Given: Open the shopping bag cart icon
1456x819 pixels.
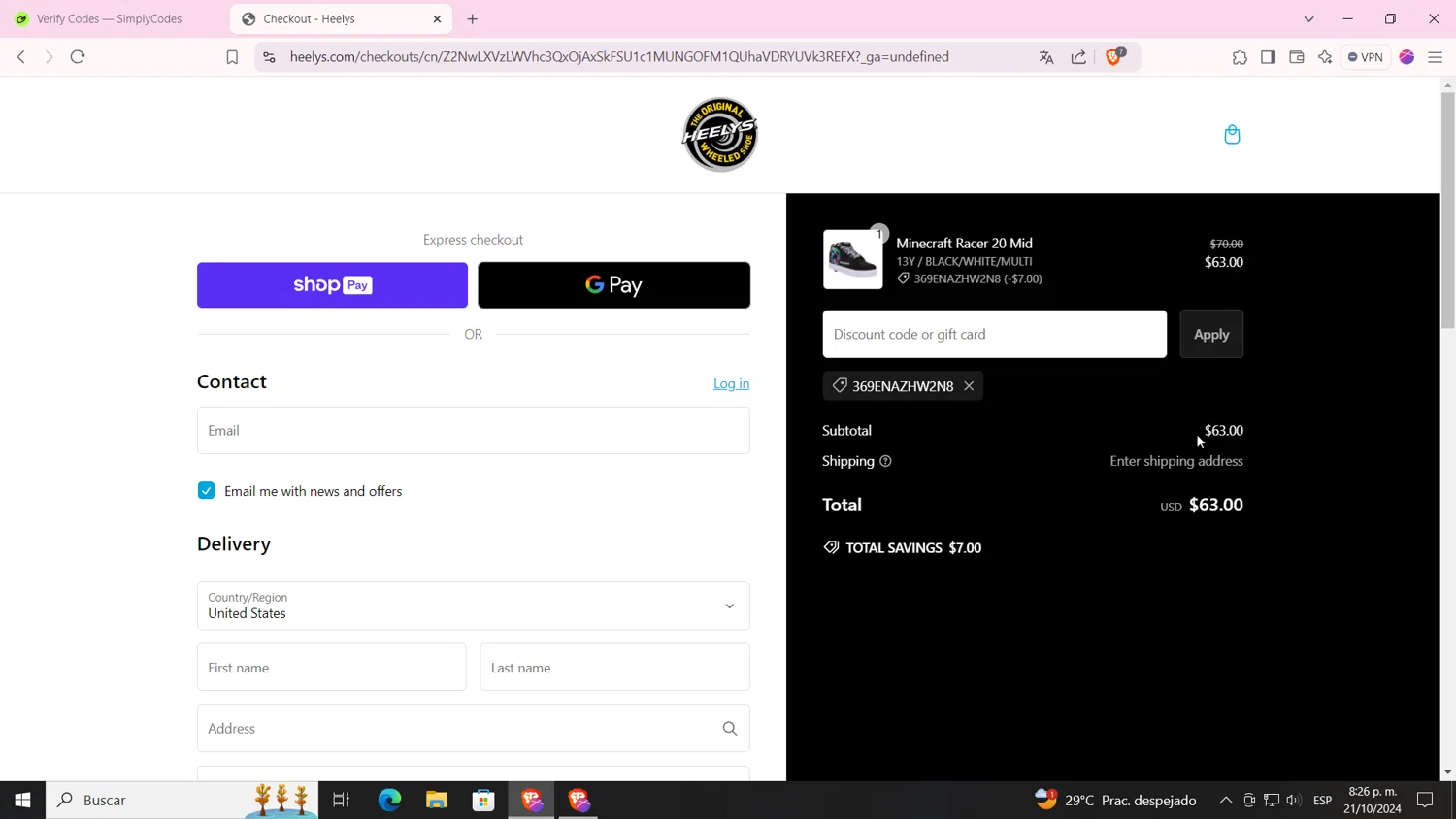Looking at the screenshot, I should point(1232,135).
